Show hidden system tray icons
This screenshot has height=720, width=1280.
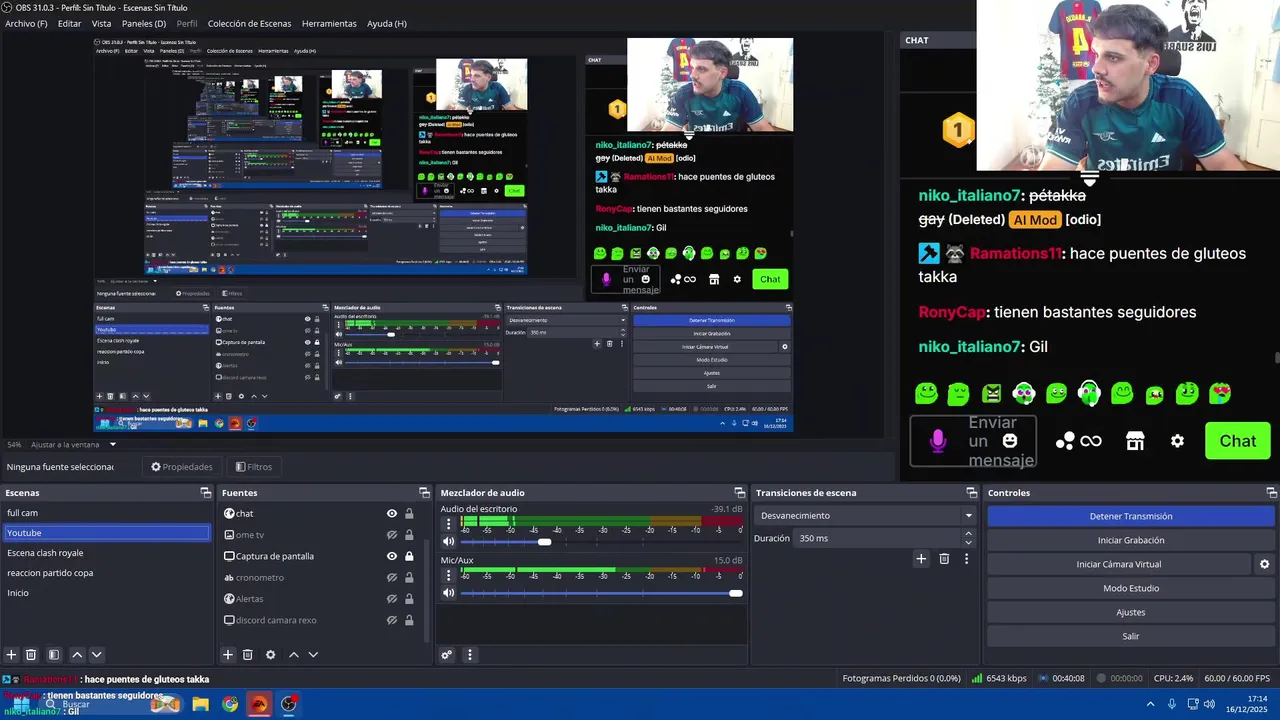pos(1150,704)
